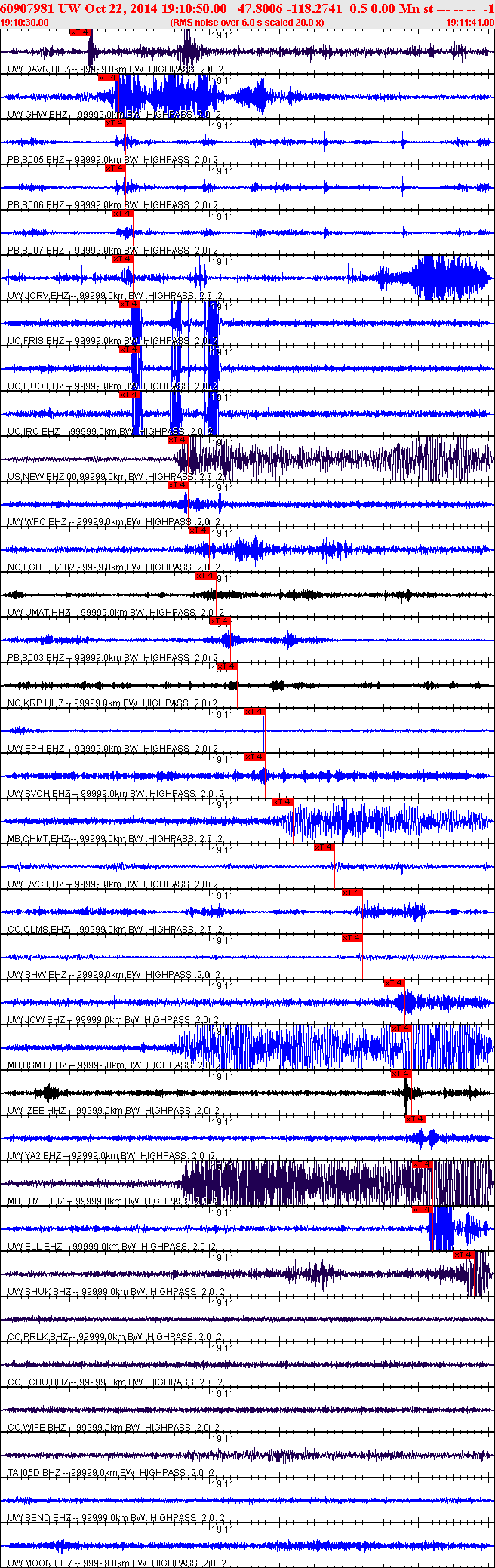Click the pick flag on UW IZEE HHZ trace
Screen dimensions: 495x1568
coord(401,1074)
